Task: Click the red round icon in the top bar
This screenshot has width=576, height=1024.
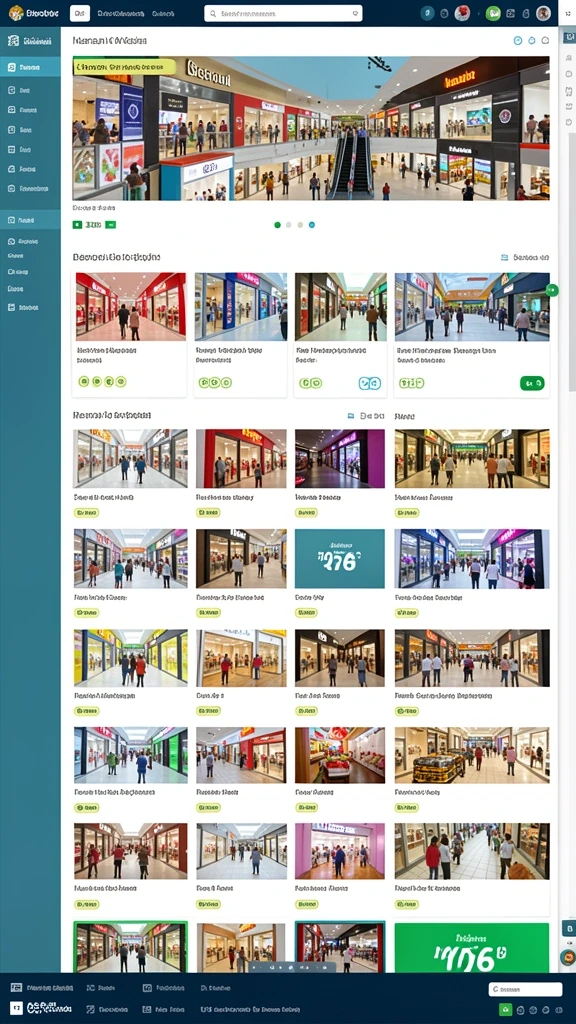Action: 462,13
